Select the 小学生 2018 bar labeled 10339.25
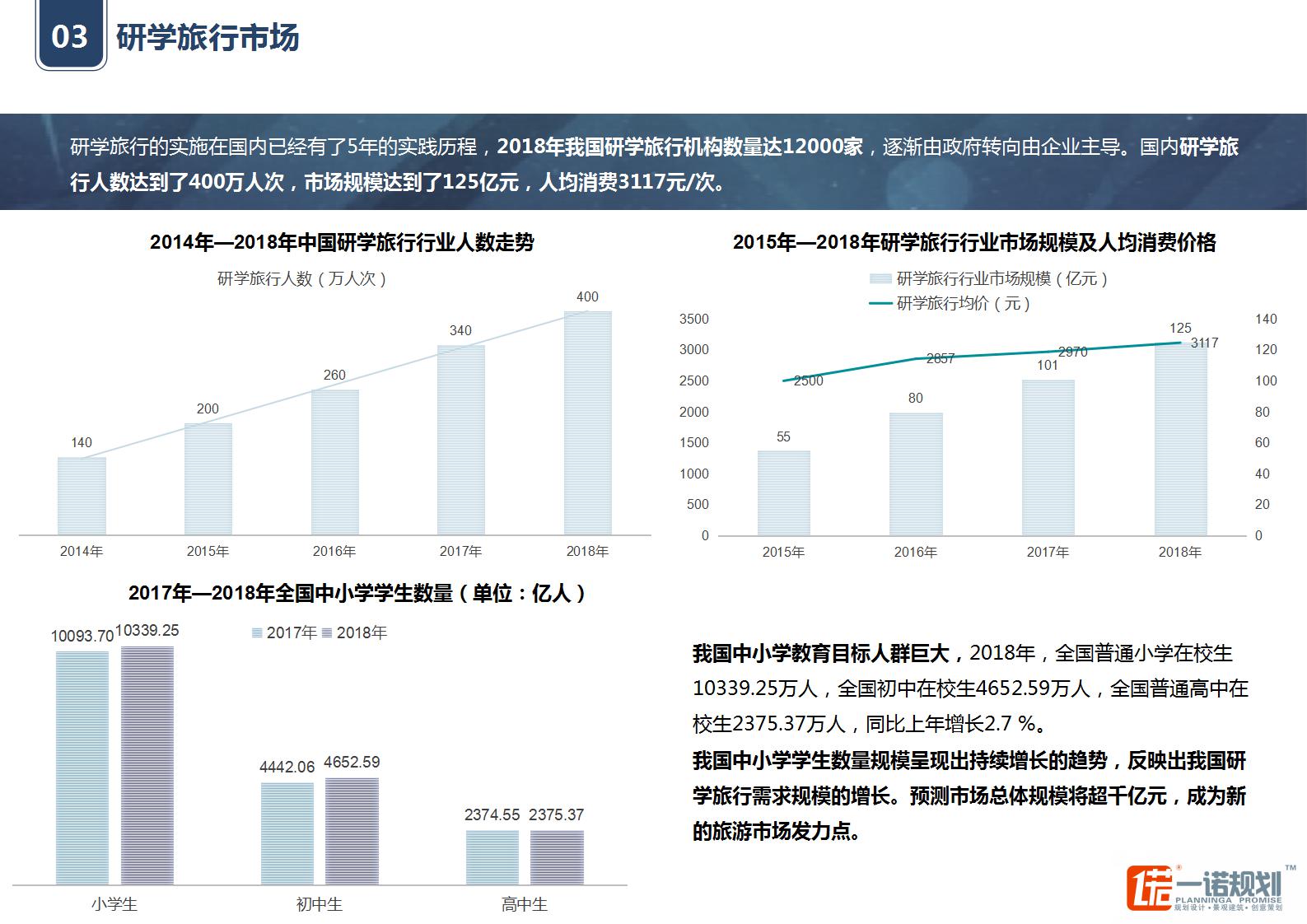This screenshot has height=924, width=1307. pos(147,765)
